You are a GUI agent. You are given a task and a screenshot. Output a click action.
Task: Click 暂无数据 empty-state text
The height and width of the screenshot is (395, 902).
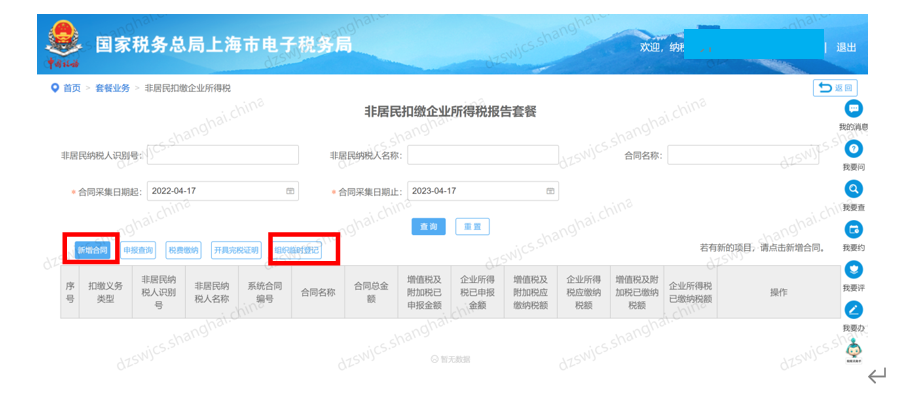(x=455, y=359)
